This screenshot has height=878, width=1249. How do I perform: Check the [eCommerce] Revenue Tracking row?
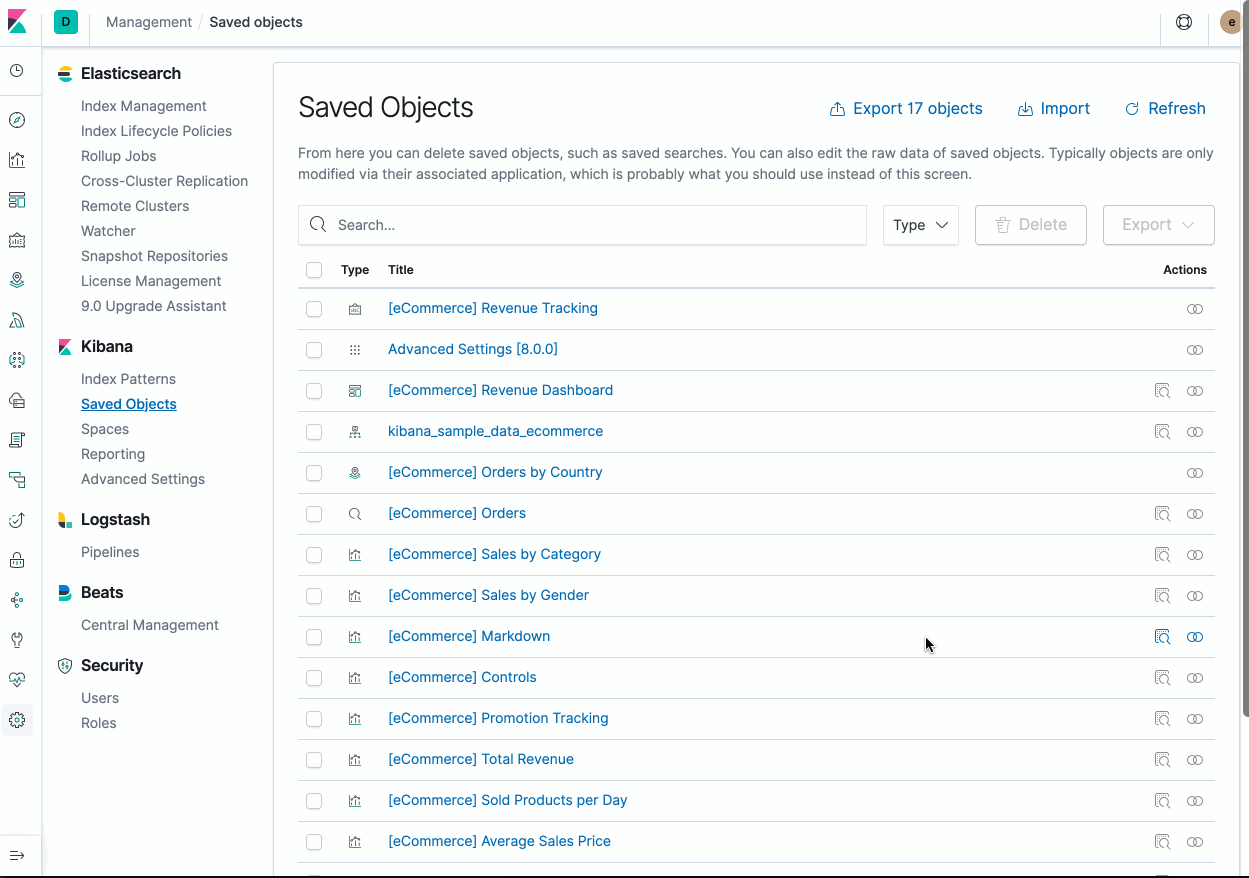[x=314, y=309]
